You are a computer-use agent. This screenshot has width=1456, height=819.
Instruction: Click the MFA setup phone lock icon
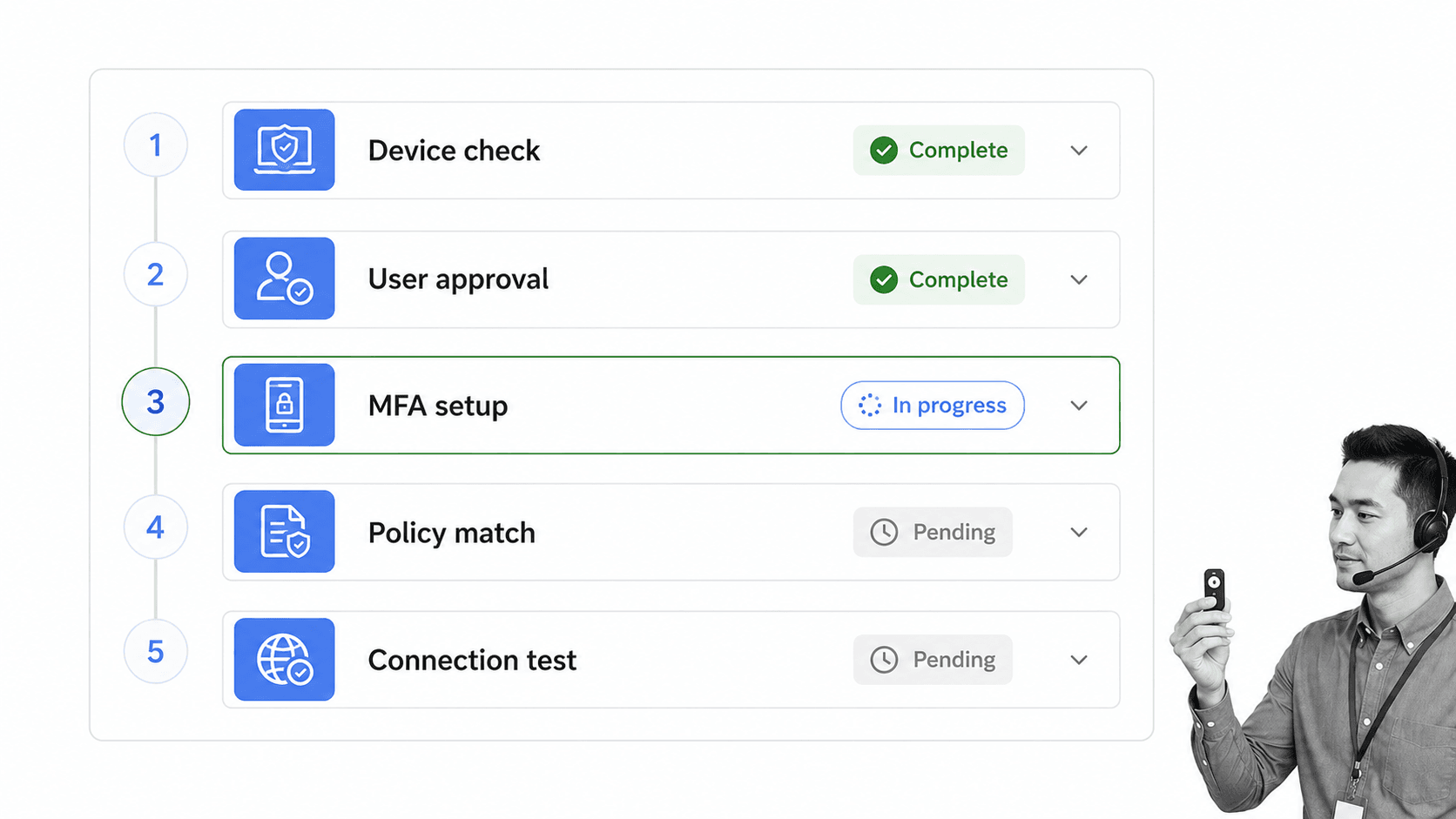click(x=284, y=405)
